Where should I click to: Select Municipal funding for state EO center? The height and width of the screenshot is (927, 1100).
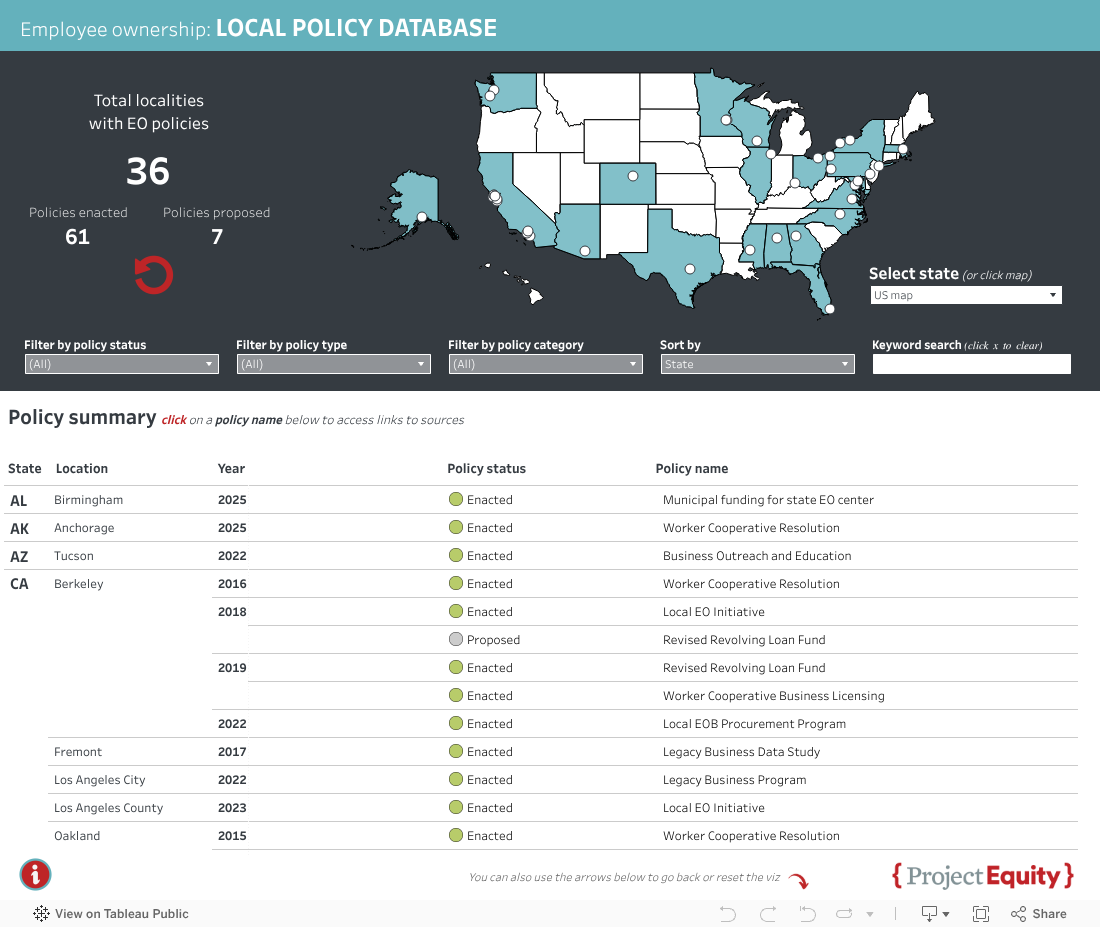(x=768, y=500)
